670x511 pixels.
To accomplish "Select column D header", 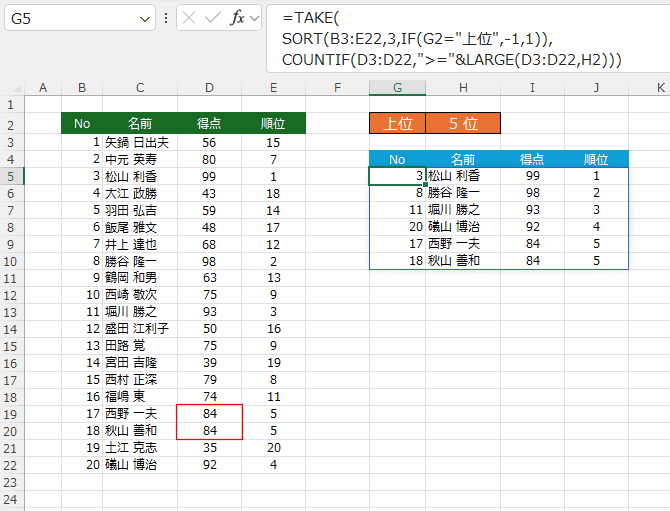I will 209,88.
